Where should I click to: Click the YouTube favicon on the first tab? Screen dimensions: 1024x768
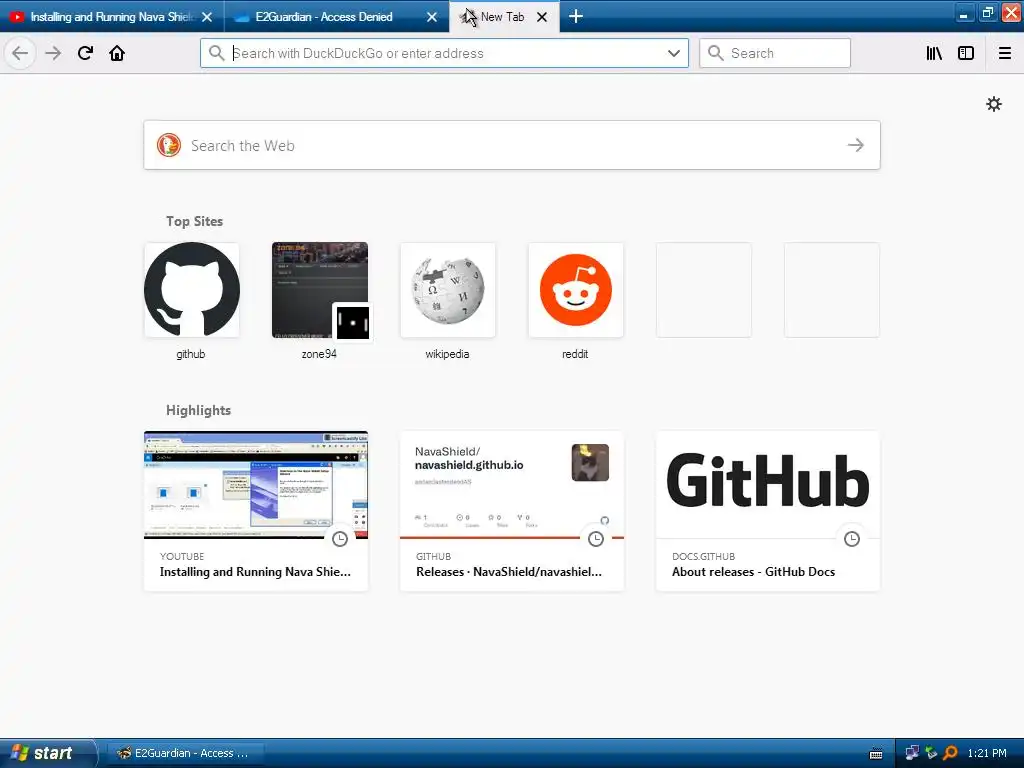17,17
